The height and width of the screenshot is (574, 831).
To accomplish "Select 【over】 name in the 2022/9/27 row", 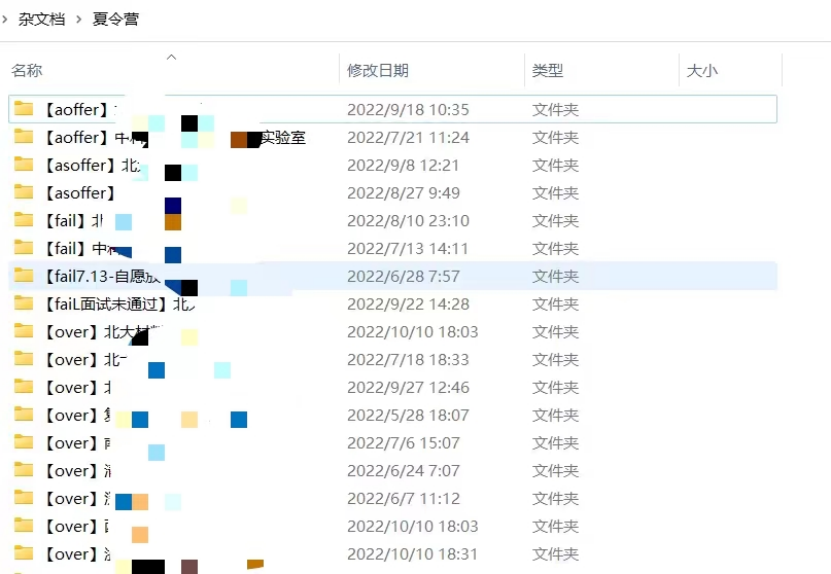I will (x=71, y=387).
